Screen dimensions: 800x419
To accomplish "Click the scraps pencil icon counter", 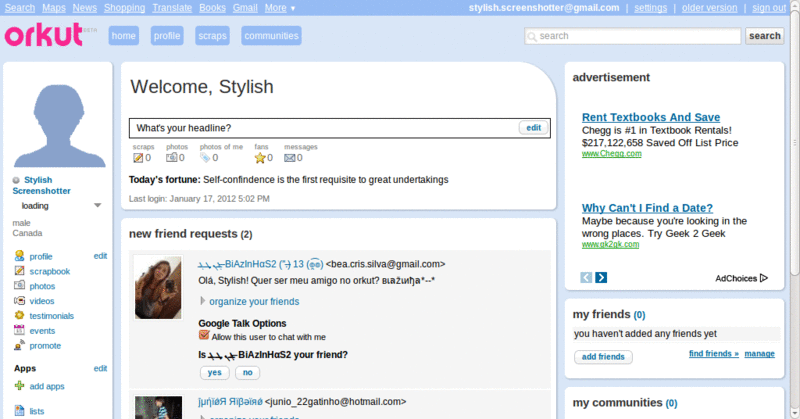I will (138, 158).
